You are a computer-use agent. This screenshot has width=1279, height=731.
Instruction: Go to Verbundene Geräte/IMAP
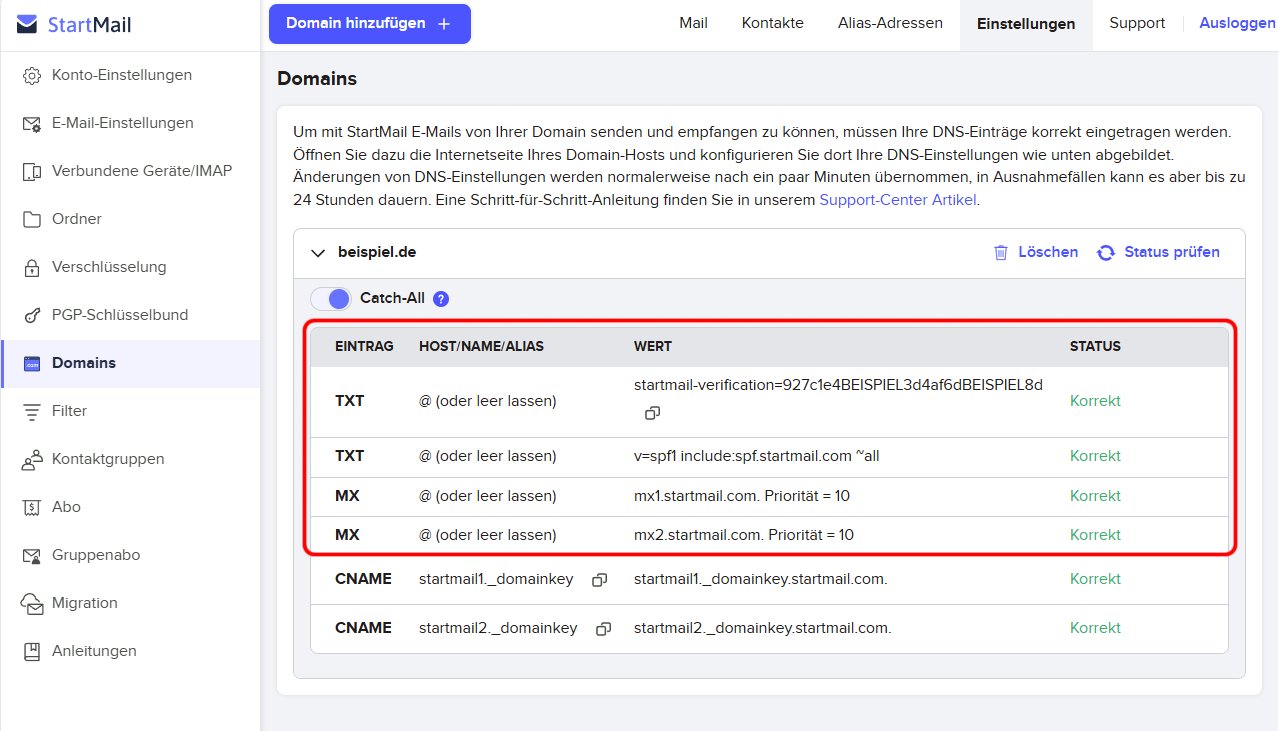point(130,171)
